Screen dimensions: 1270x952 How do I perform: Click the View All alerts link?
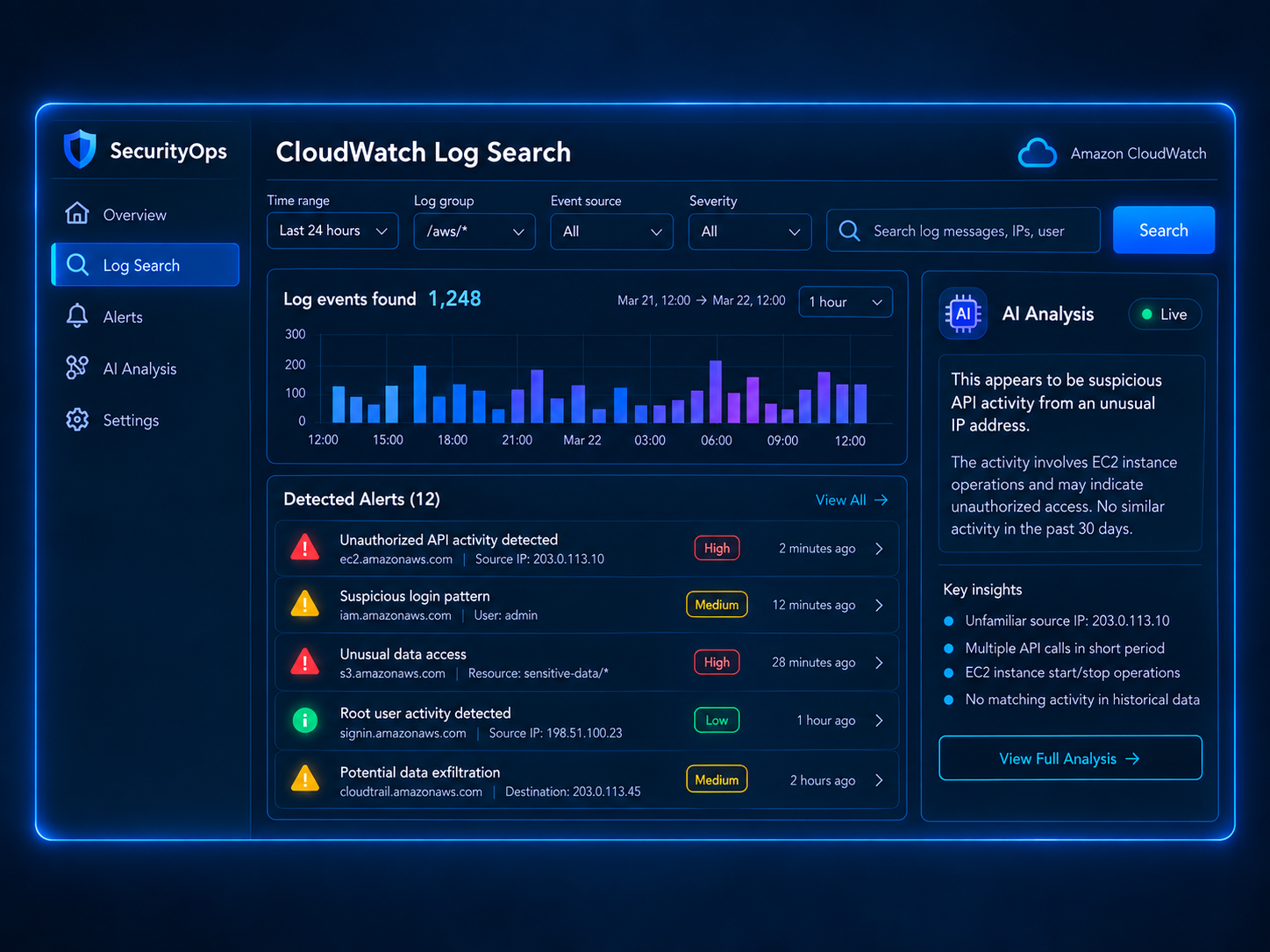tap(852, 500)
